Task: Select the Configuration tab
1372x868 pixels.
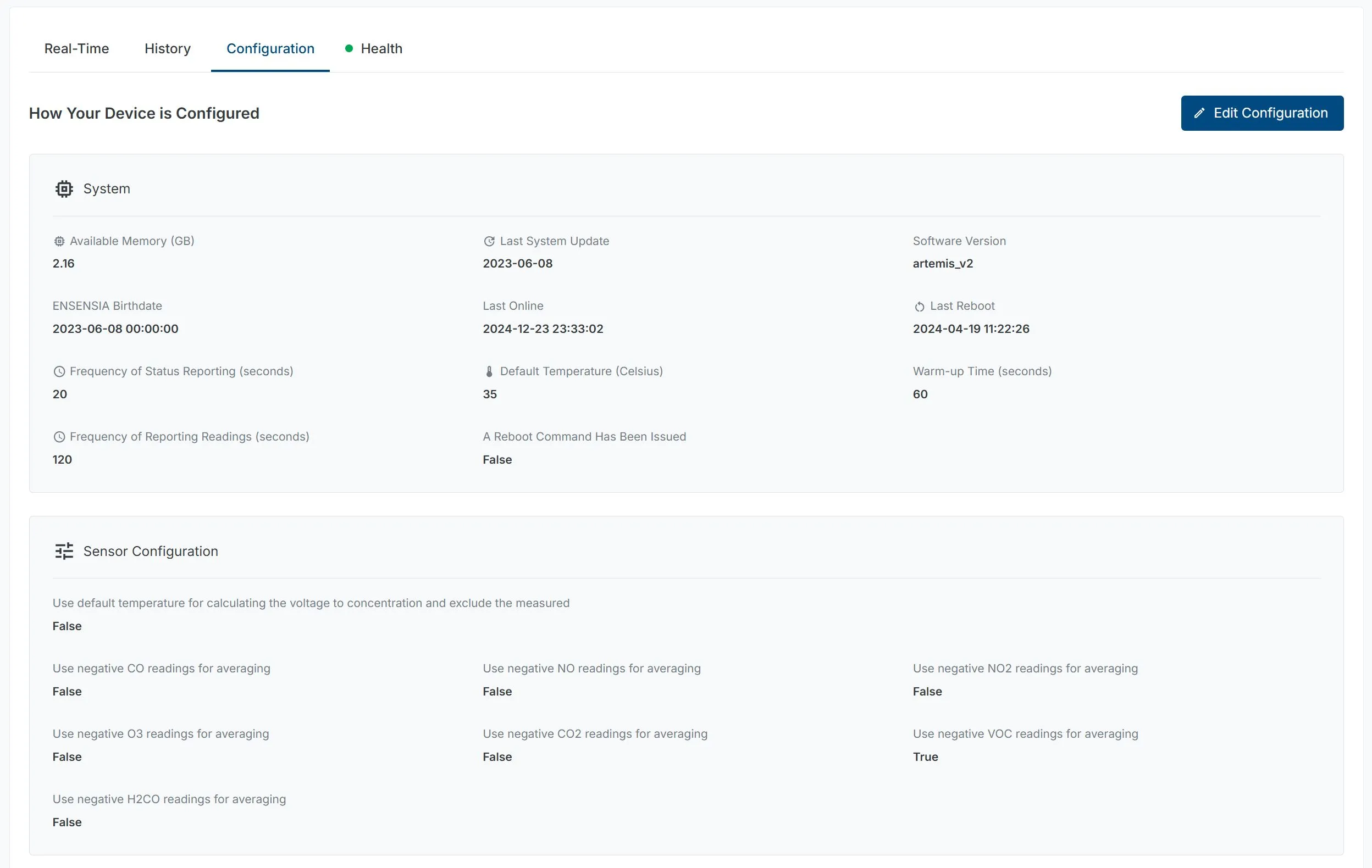Action: 270,48
